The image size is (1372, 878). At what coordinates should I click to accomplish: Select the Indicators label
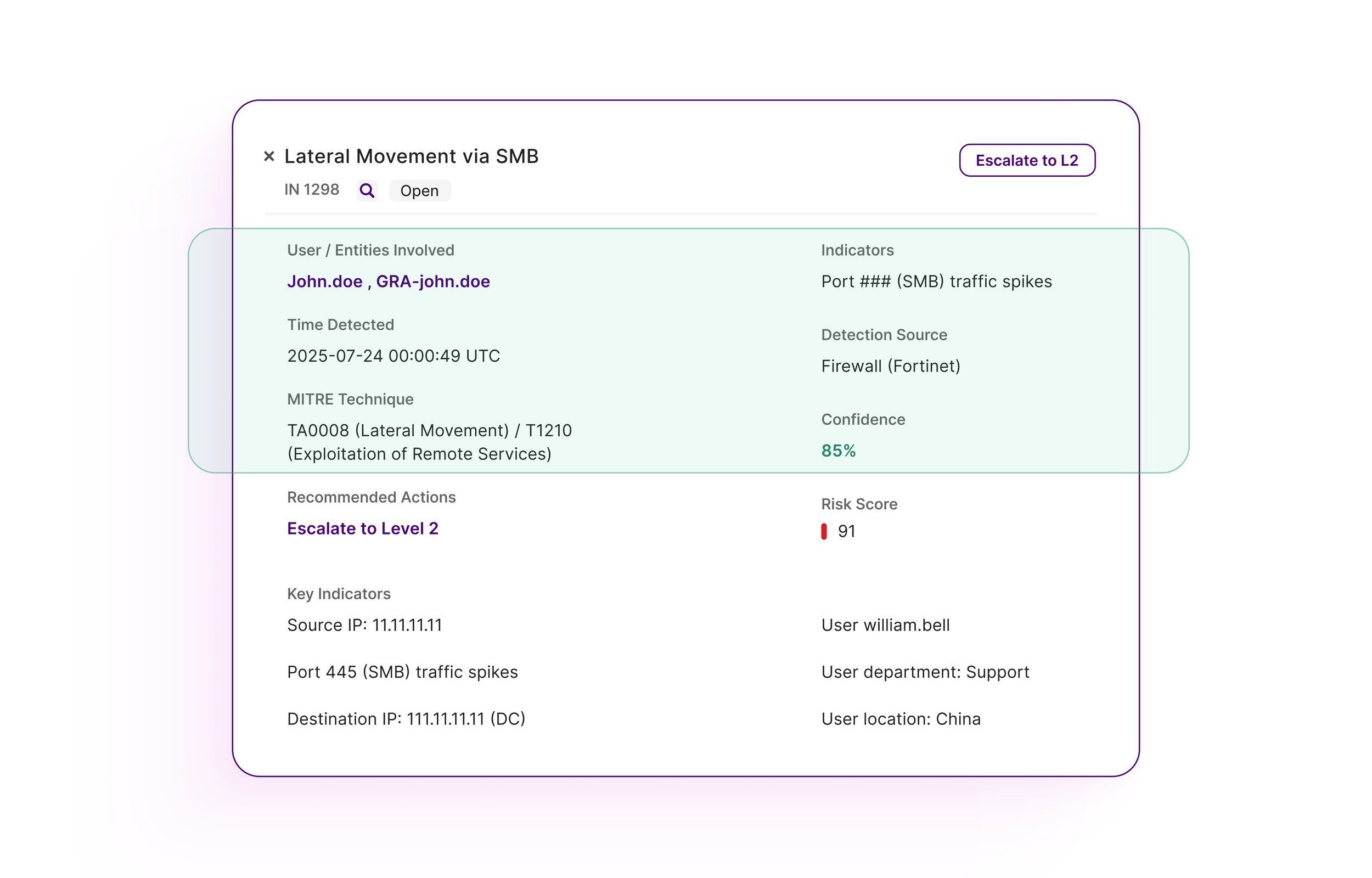(857, 250)
